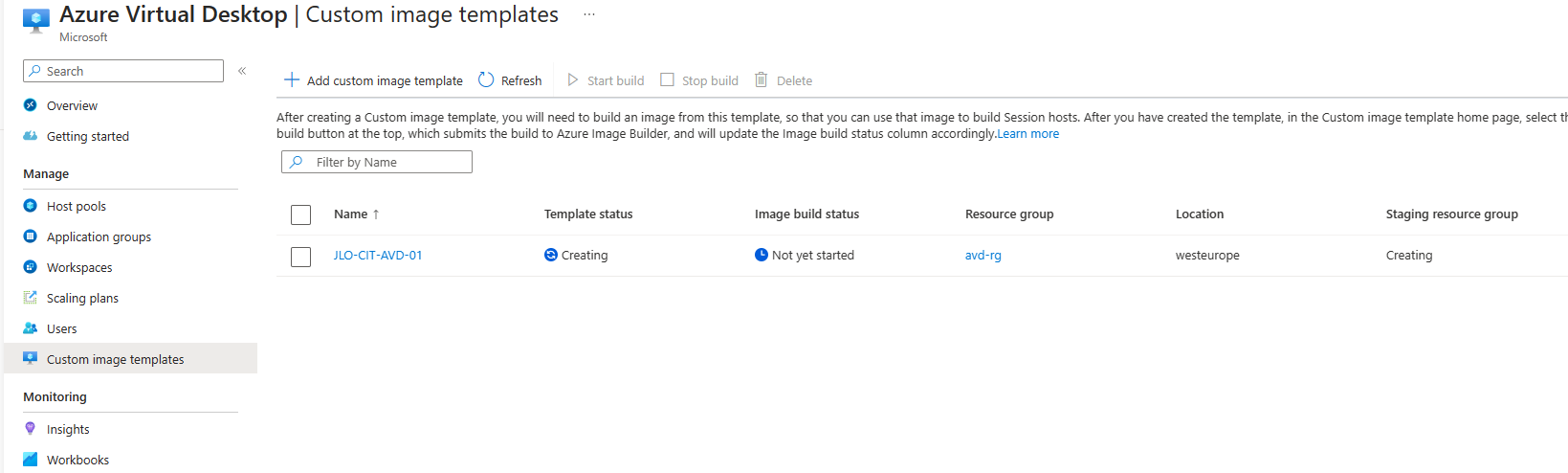The height and width of the screenshot is (473, 1568).
Task: Click the Creating staging resource group cell
Action: pyautogui.click(x=1409, y=256)
